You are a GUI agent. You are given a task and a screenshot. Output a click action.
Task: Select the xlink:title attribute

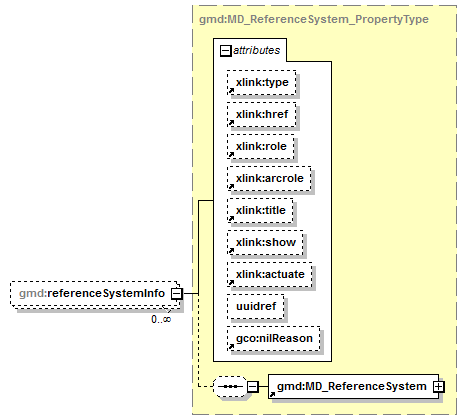[260, 210]
